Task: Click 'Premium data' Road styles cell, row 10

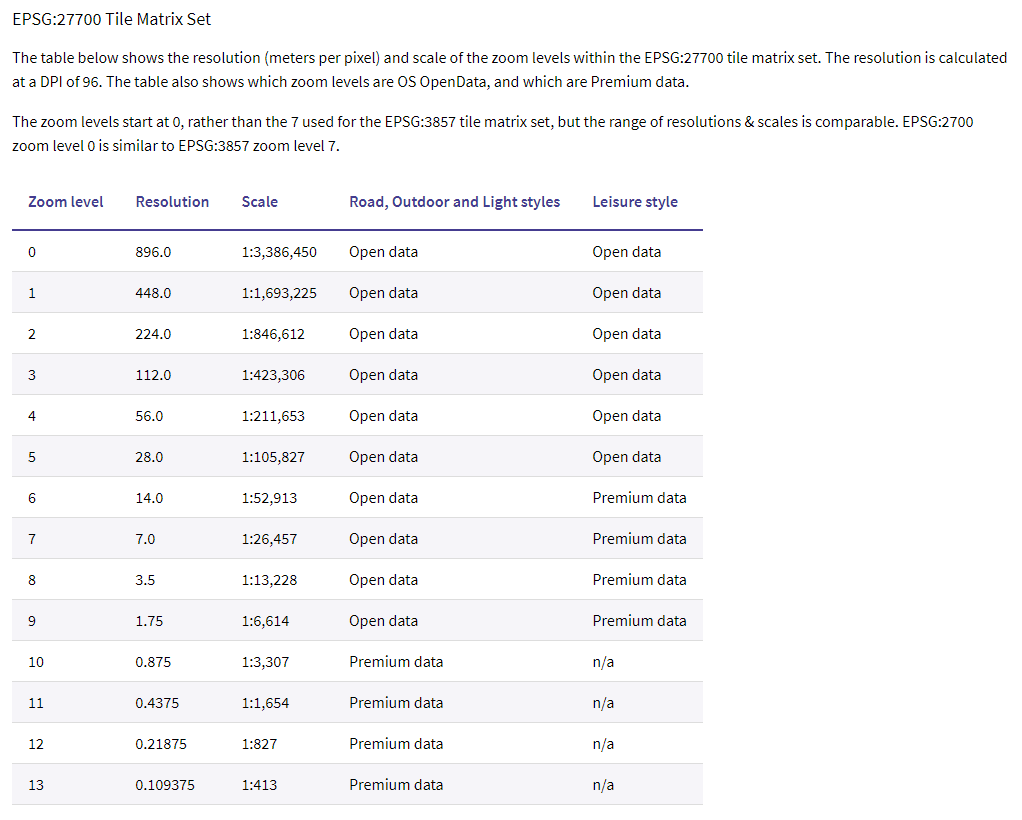Action: (396, 663)
